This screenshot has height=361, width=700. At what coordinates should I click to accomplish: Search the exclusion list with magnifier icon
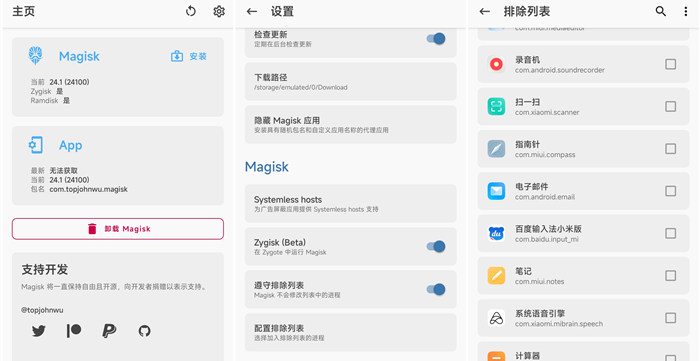click(x=661, y=11)
